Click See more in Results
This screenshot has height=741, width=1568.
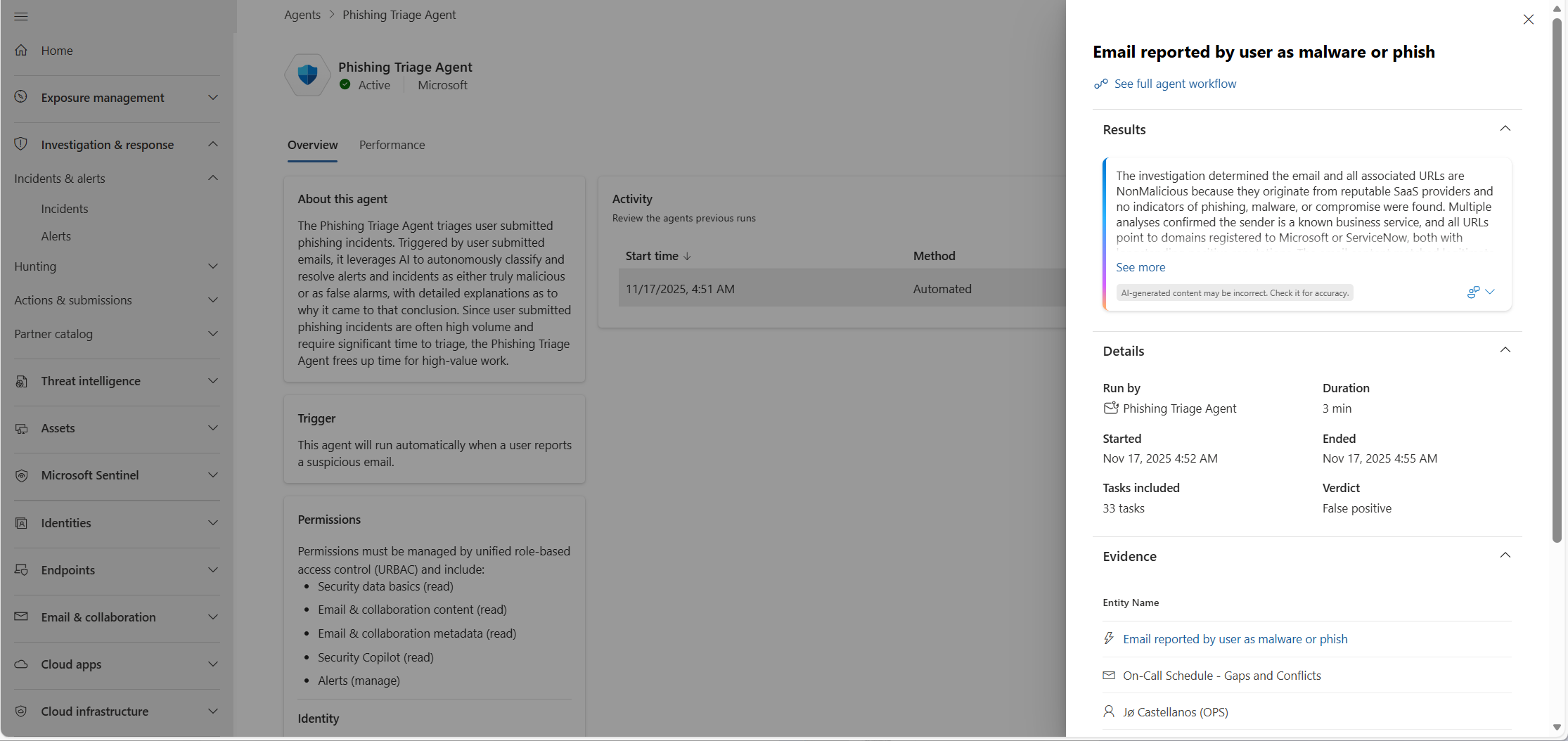point(1140,267)
